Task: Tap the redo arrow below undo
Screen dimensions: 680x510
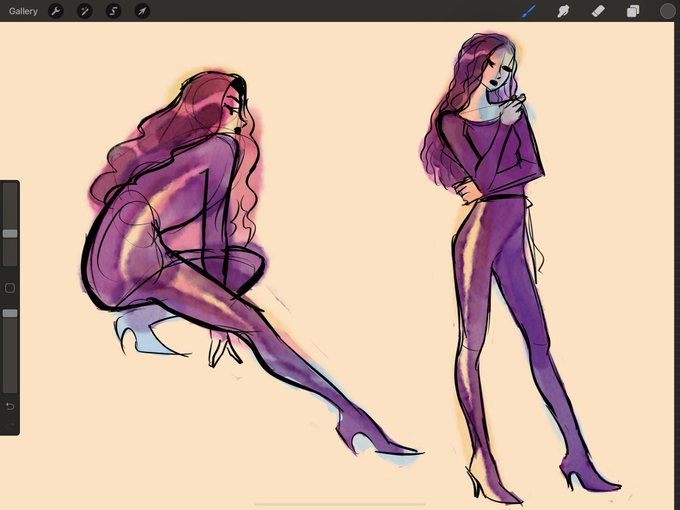Action: coord(10,425)
